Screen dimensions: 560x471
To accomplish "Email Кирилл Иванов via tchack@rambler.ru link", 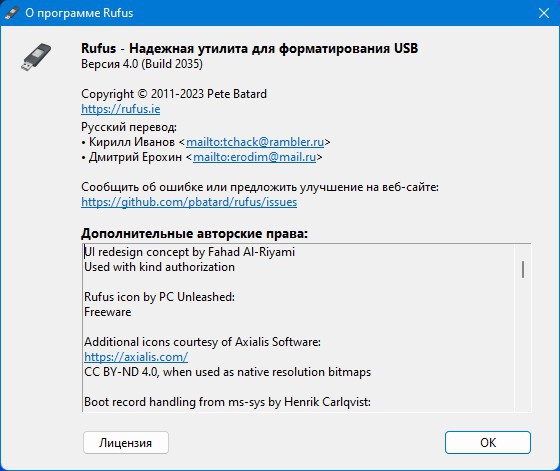I will (x=255, y=142).
